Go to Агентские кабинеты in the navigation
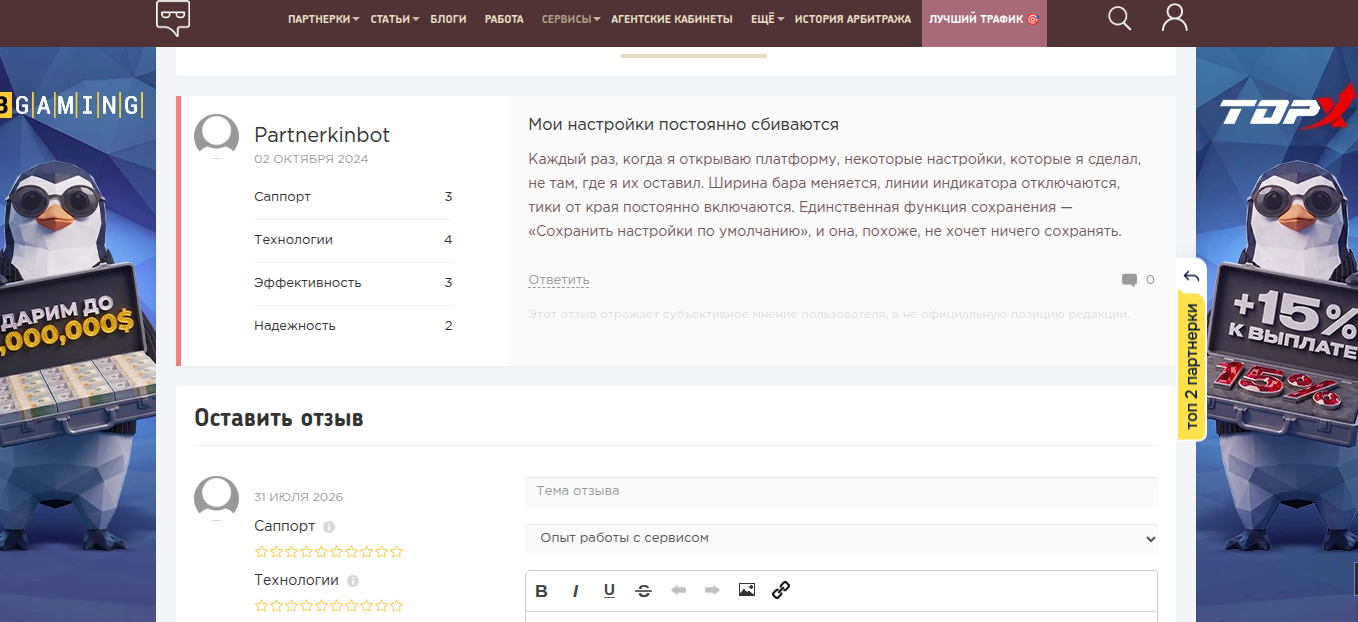 pos(671,19)
